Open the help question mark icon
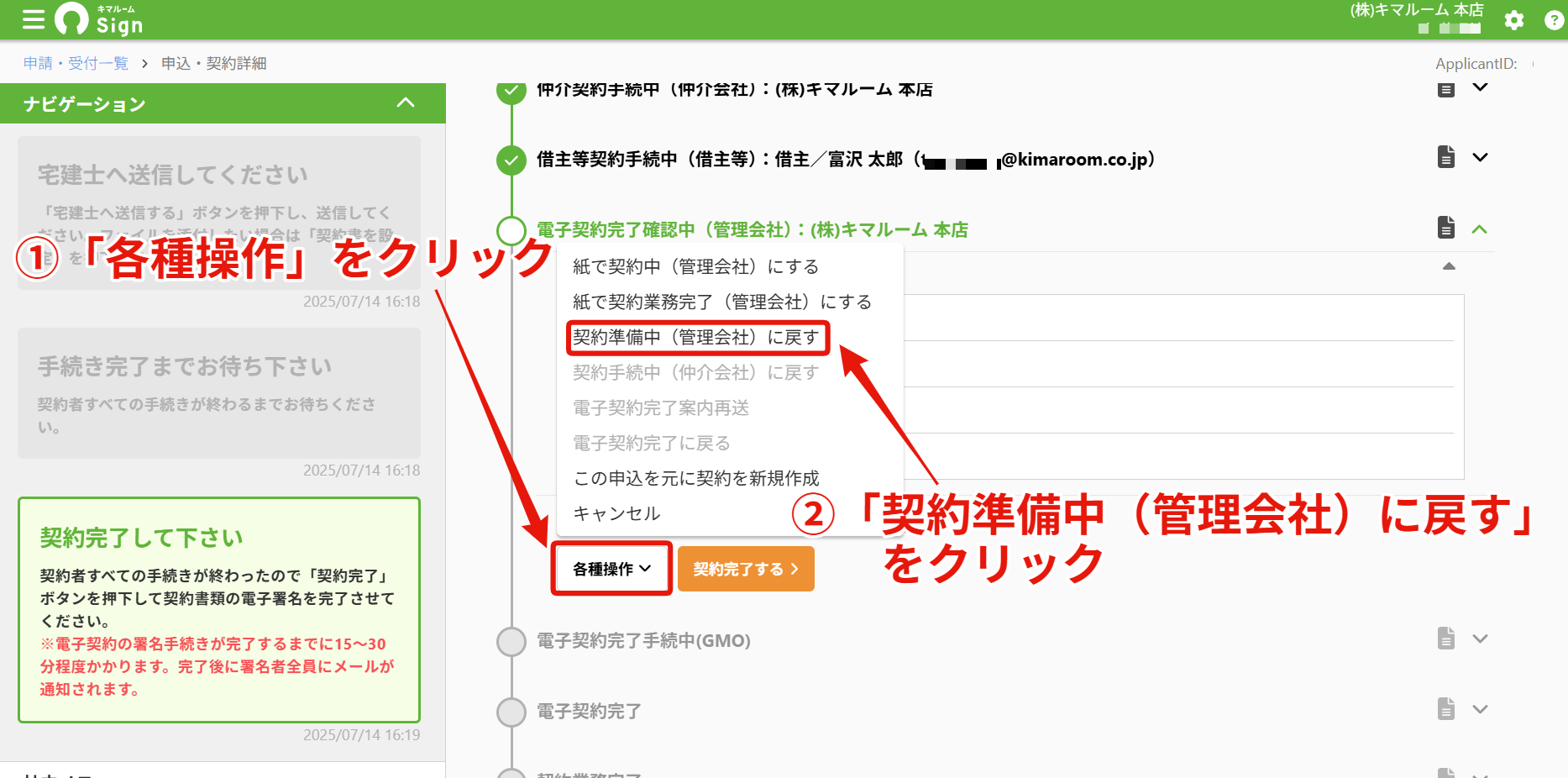Image resolution: width=1568 pixels, height=778 pixels. pyautogui.click(x=1555, y=20)
